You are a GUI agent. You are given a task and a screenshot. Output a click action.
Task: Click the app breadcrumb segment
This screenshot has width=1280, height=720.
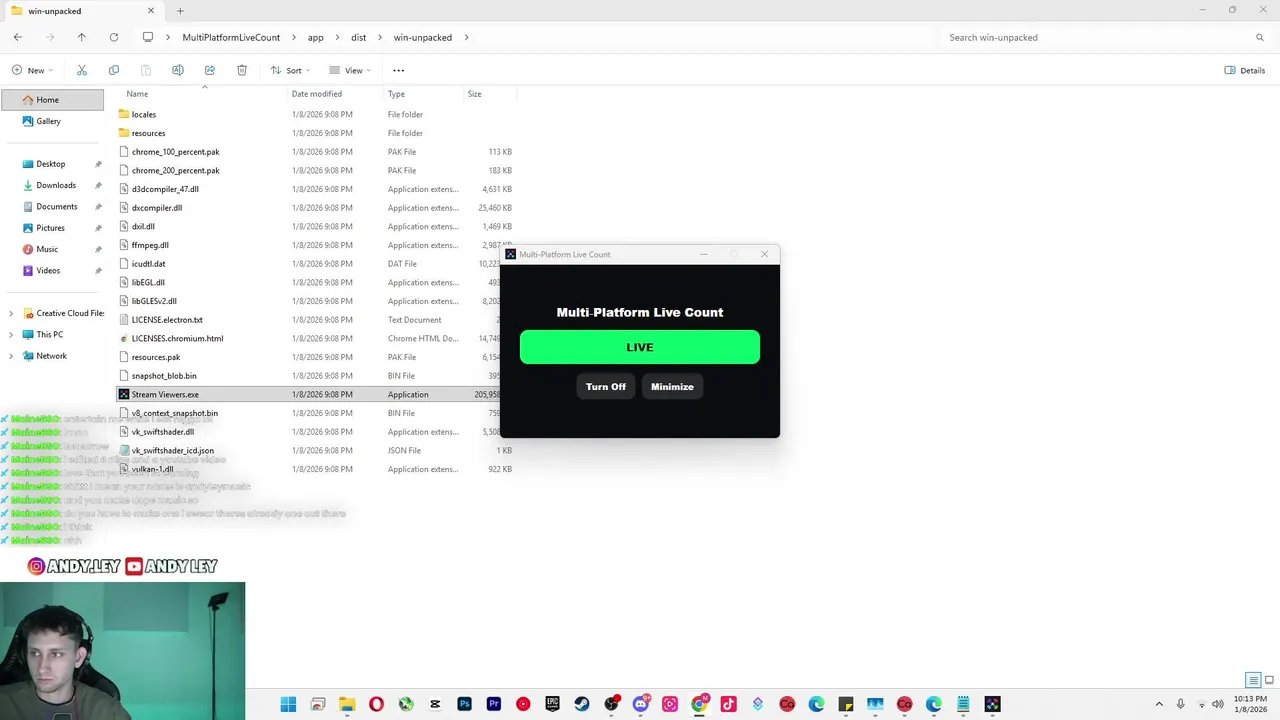click(316, 37)
